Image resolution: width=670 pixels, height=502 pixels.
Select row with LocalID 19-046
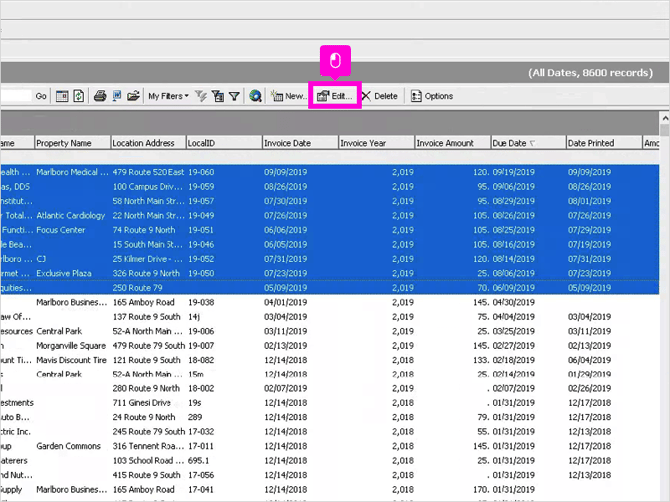tap(329, 245)
